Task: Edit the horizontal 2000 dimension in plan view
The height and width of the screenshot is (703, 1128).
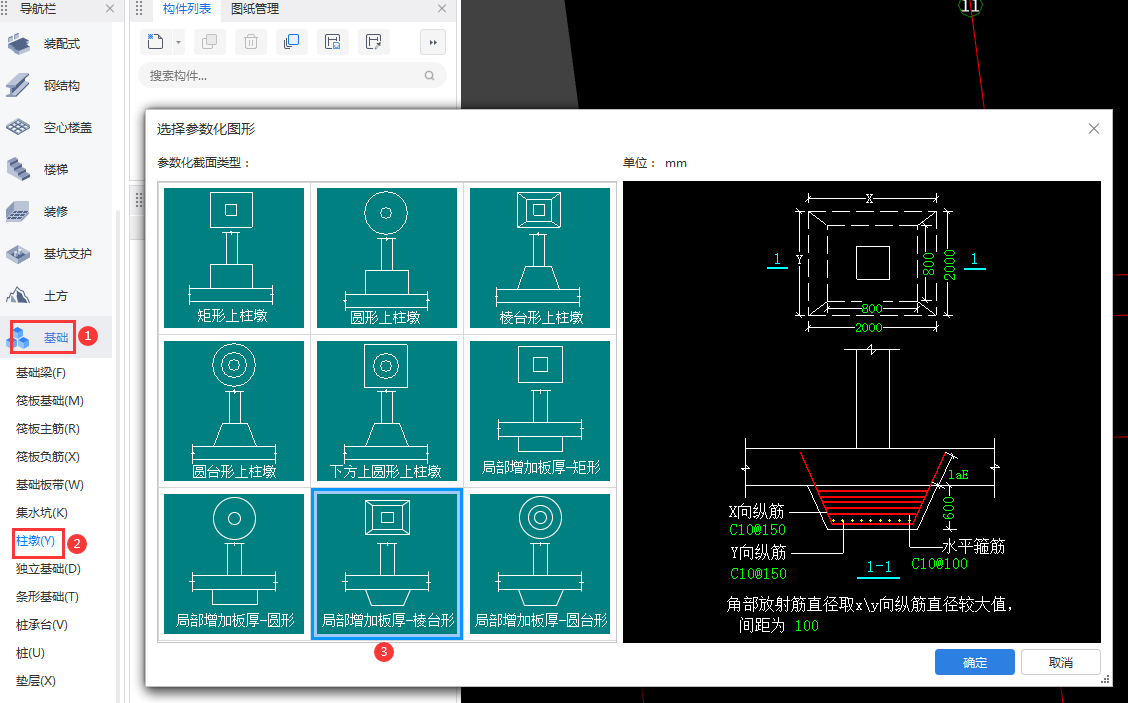Action: click(868, 327)
